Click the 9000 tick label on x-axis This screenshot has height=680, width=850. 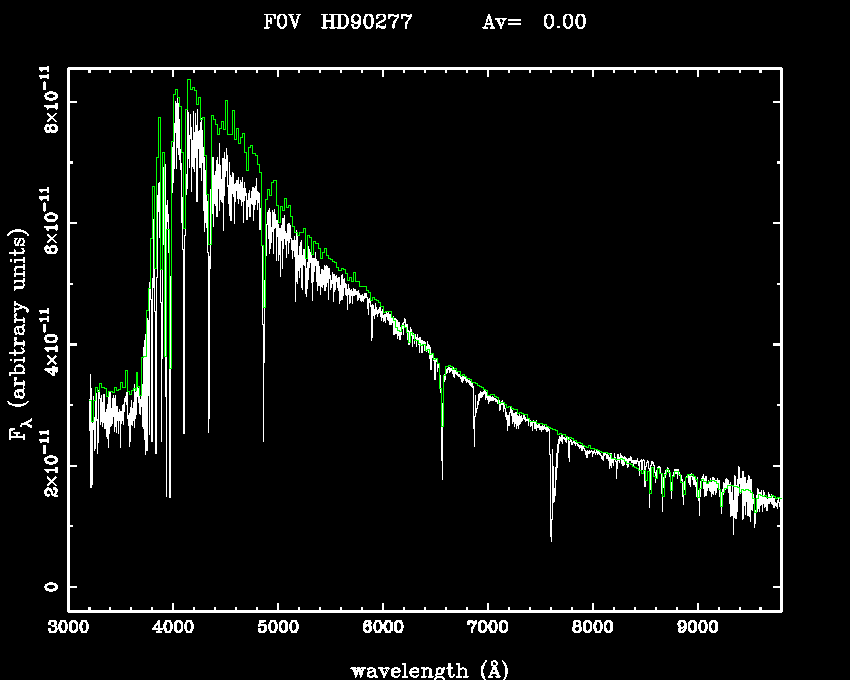click(x=697, y=628)
